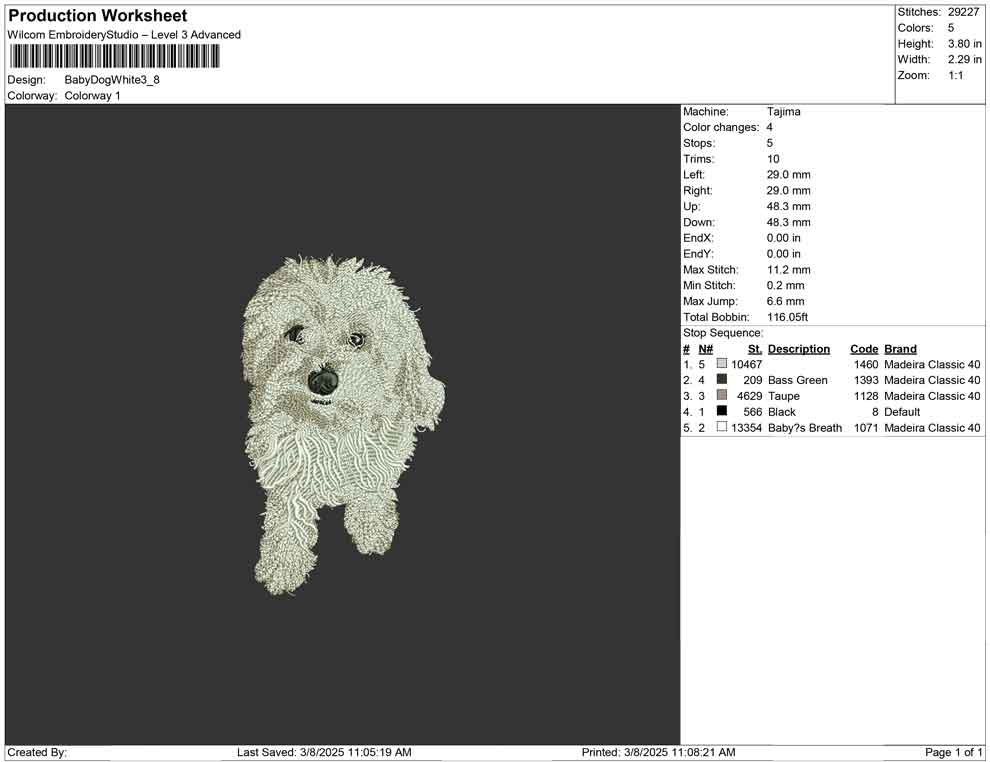The width and height of the screenshot is (990, 762).
Task: Select the Taupe color swatch
Action: [722, 396]
